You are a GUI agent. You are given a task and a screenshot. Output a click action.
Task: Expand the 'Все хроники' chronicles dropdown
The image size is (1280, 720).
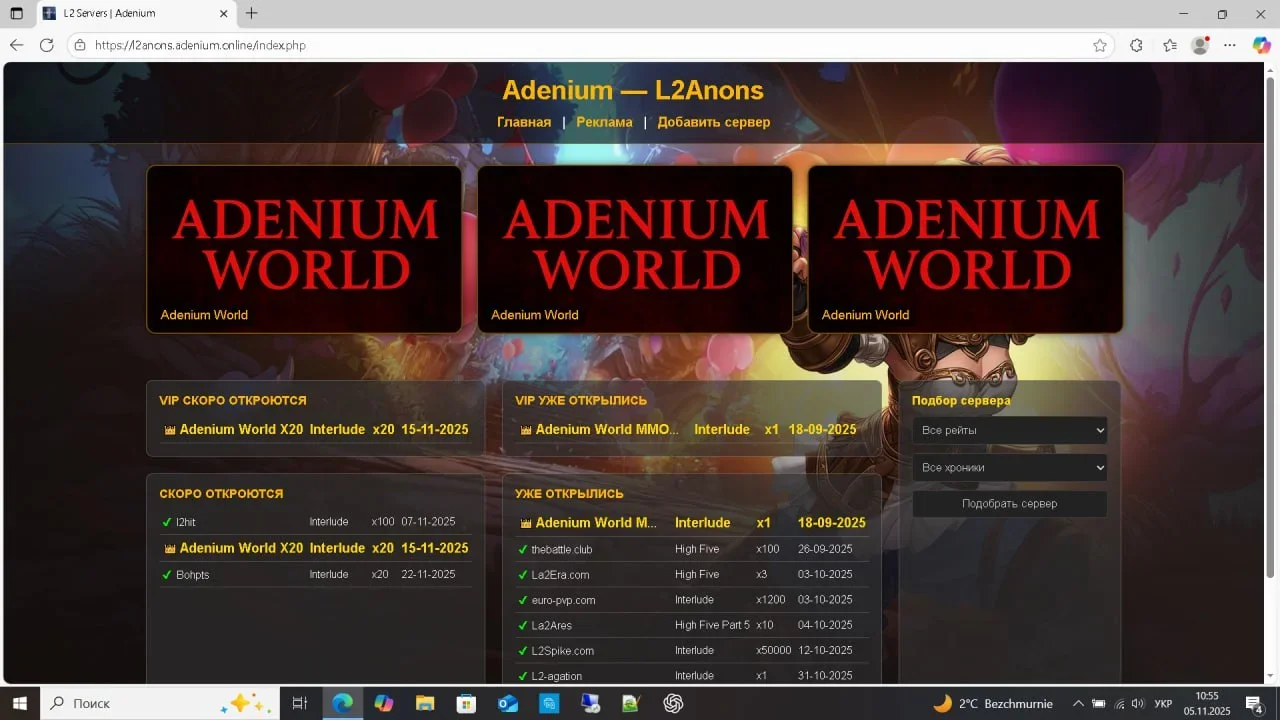pos(1009,467)
